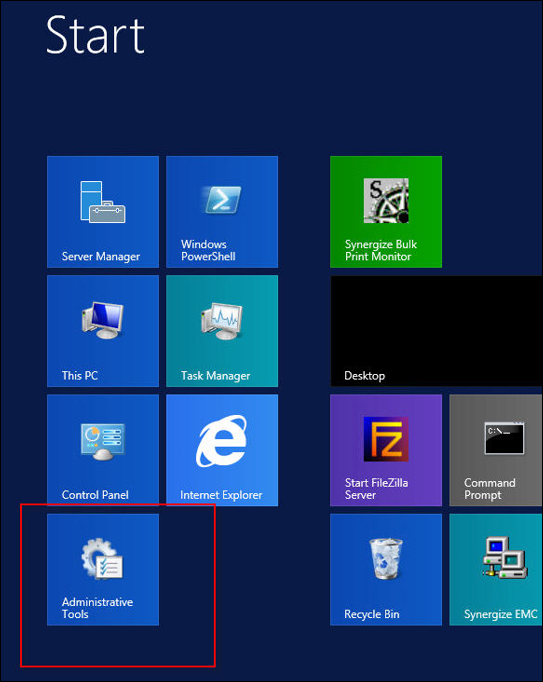Click the Server Manager text label

pyautogui.click(x=101, y=257)
